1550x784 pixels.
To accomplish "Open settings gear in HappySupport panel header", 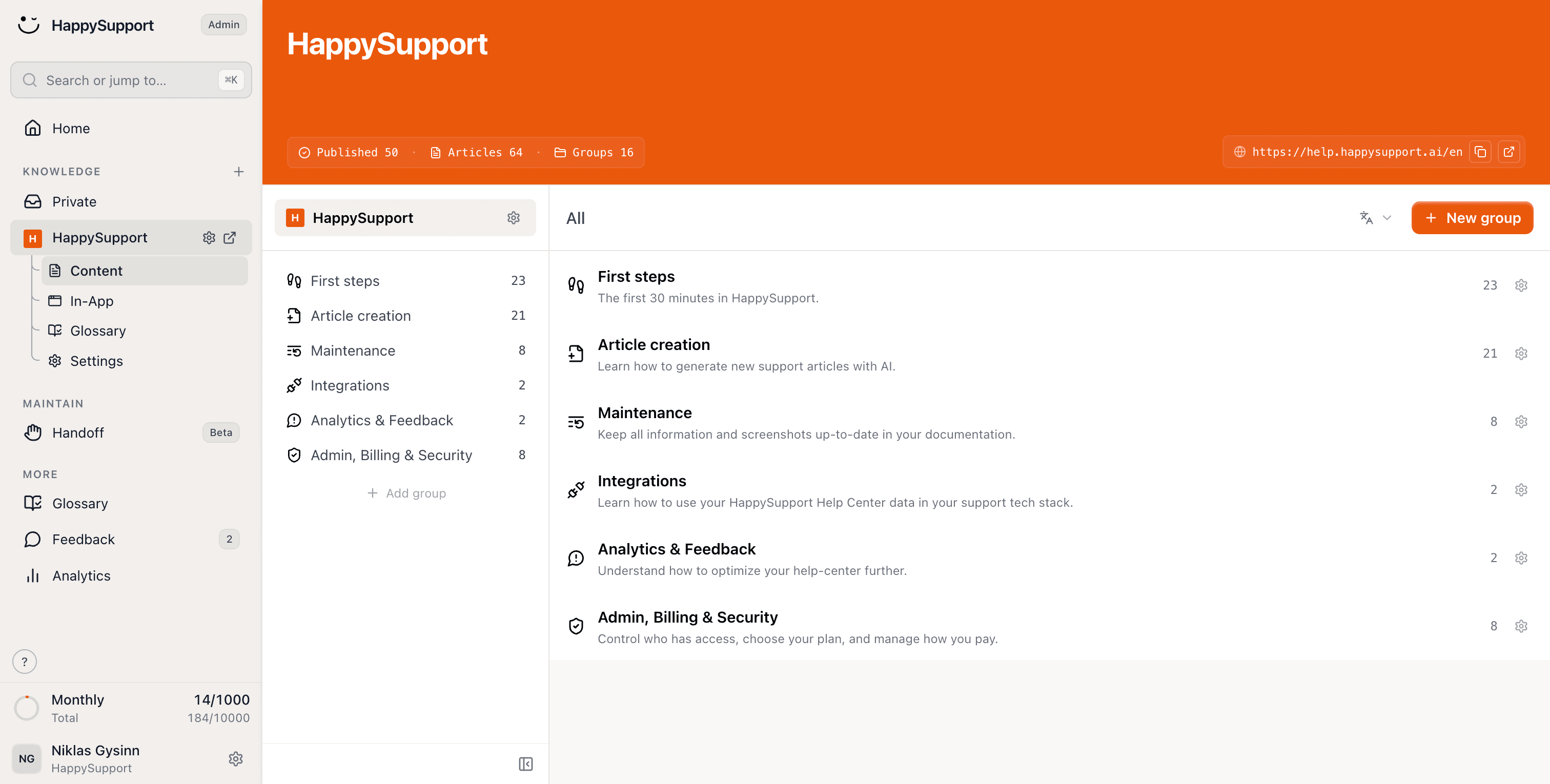I will pyautogui.click(x=513, y=218).
